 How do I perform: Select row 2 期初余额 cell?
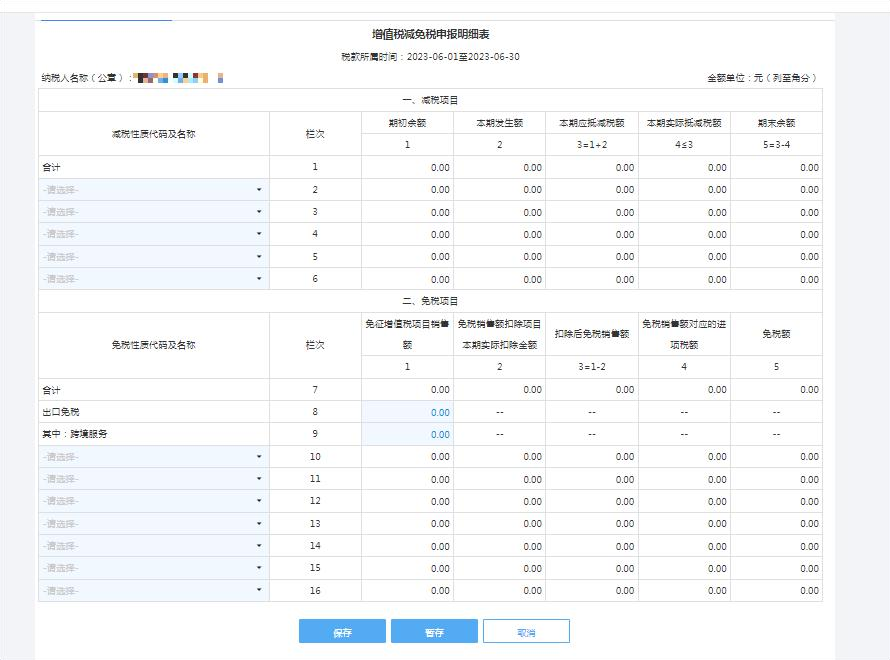[x=408, y=190]
